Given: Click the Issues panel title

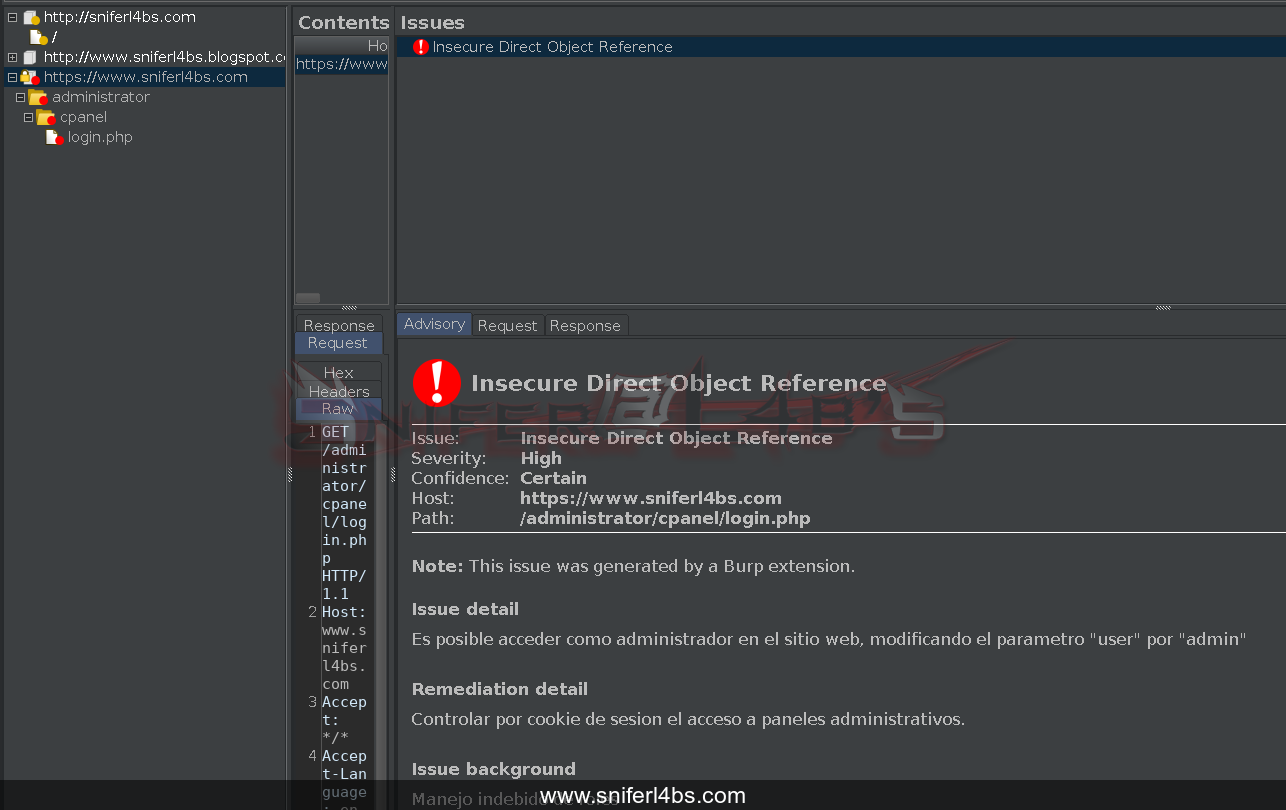Looking at the screenshot, I should coord(433,22).
